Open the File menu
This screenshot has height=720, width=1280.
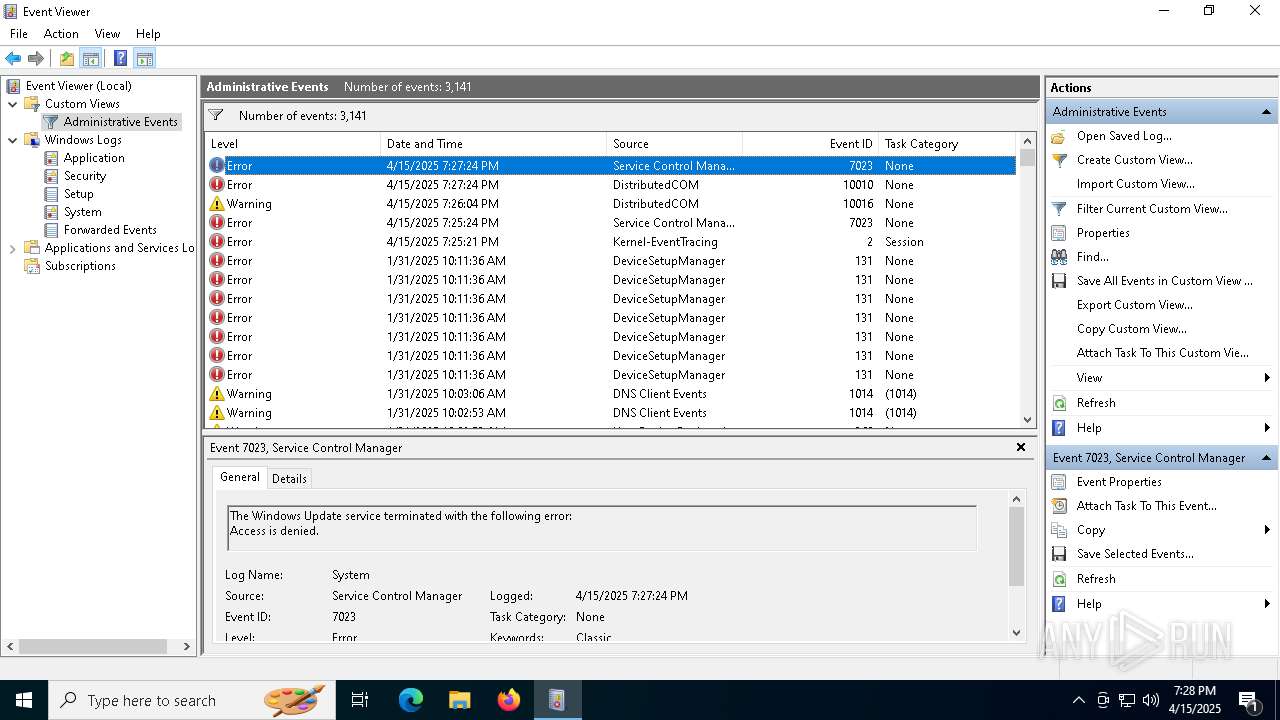click(x=19, y=34)
